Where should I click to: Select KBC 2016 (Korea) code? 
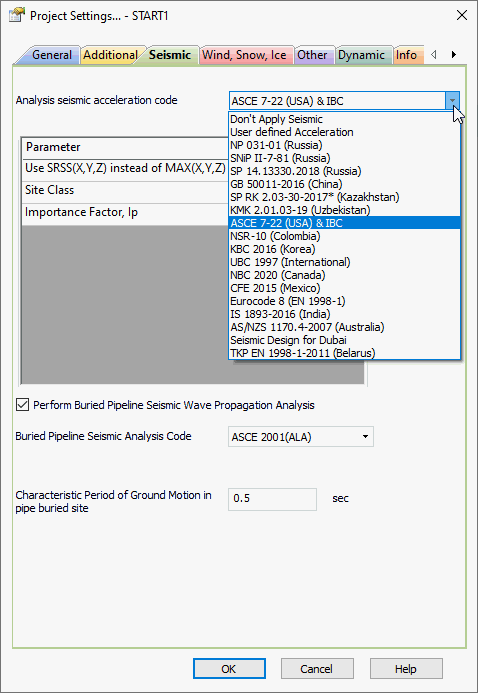[x=345, y=249]
